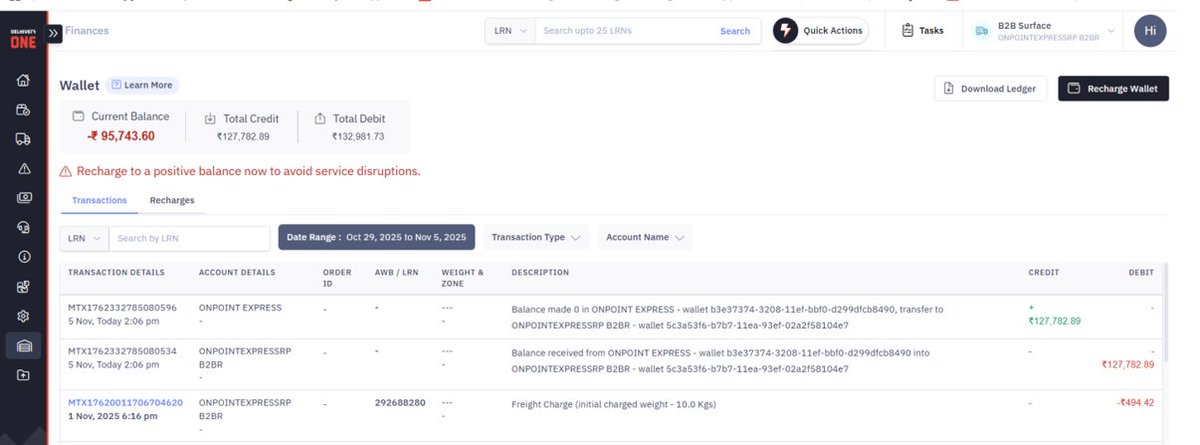Click the Search button in top bar
Image resolution: width=1200 pixels, height=445 pixels.
tap(735, 31)
